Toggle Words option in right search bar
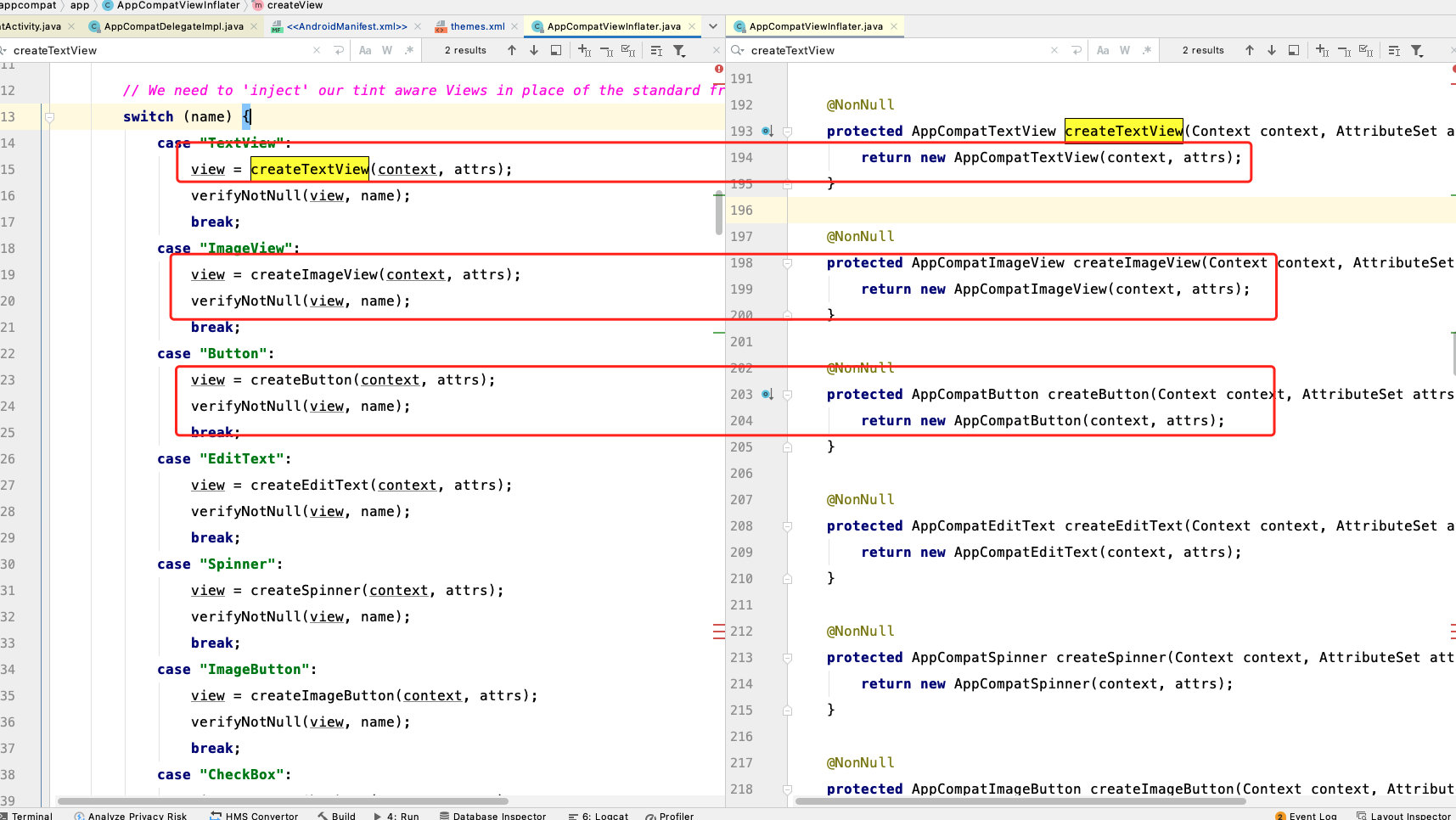The height and width of the screenshot is (820, 1456). click(x=1125, y=50)
